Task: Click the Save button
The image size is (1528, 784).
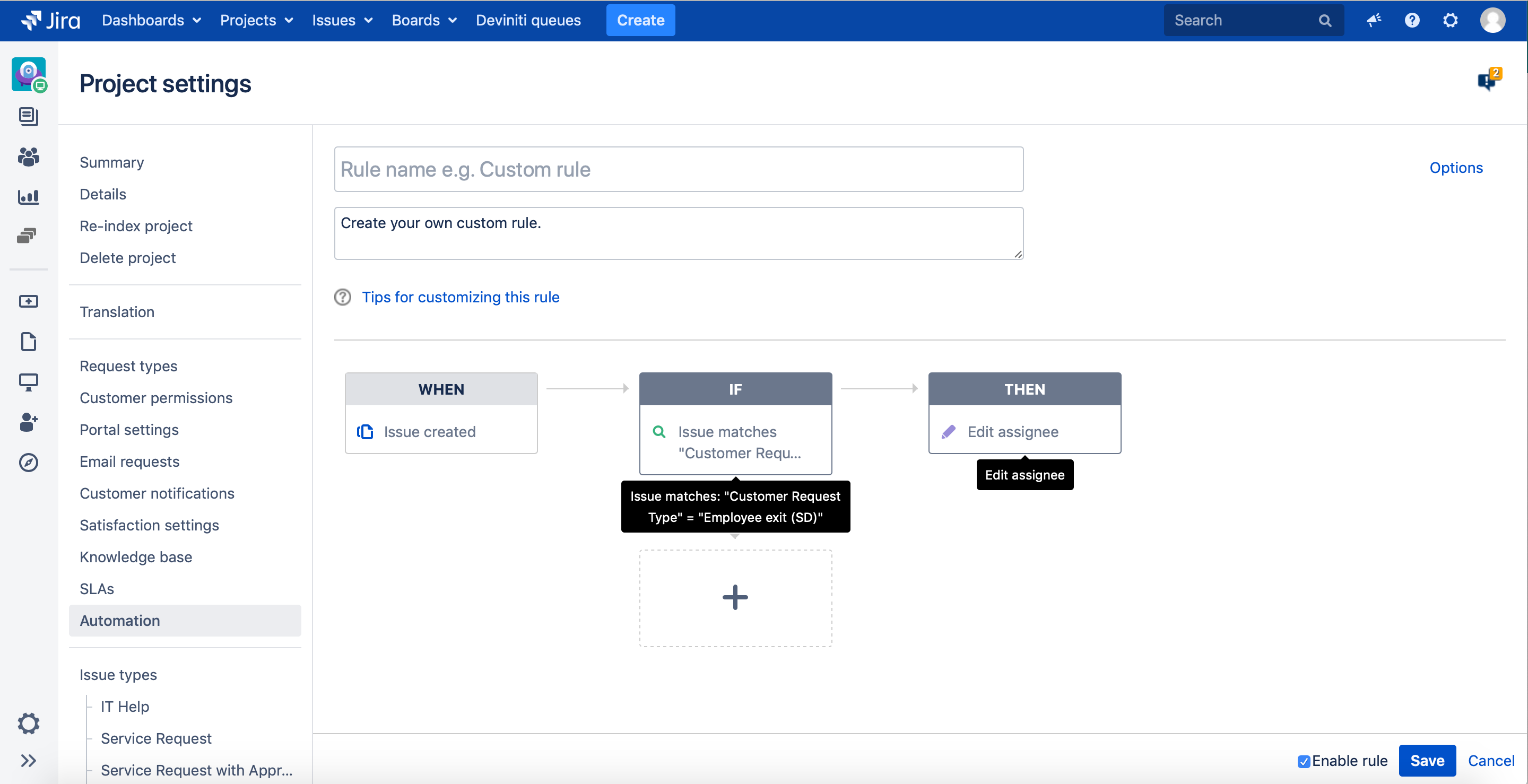Action: 1427,760
